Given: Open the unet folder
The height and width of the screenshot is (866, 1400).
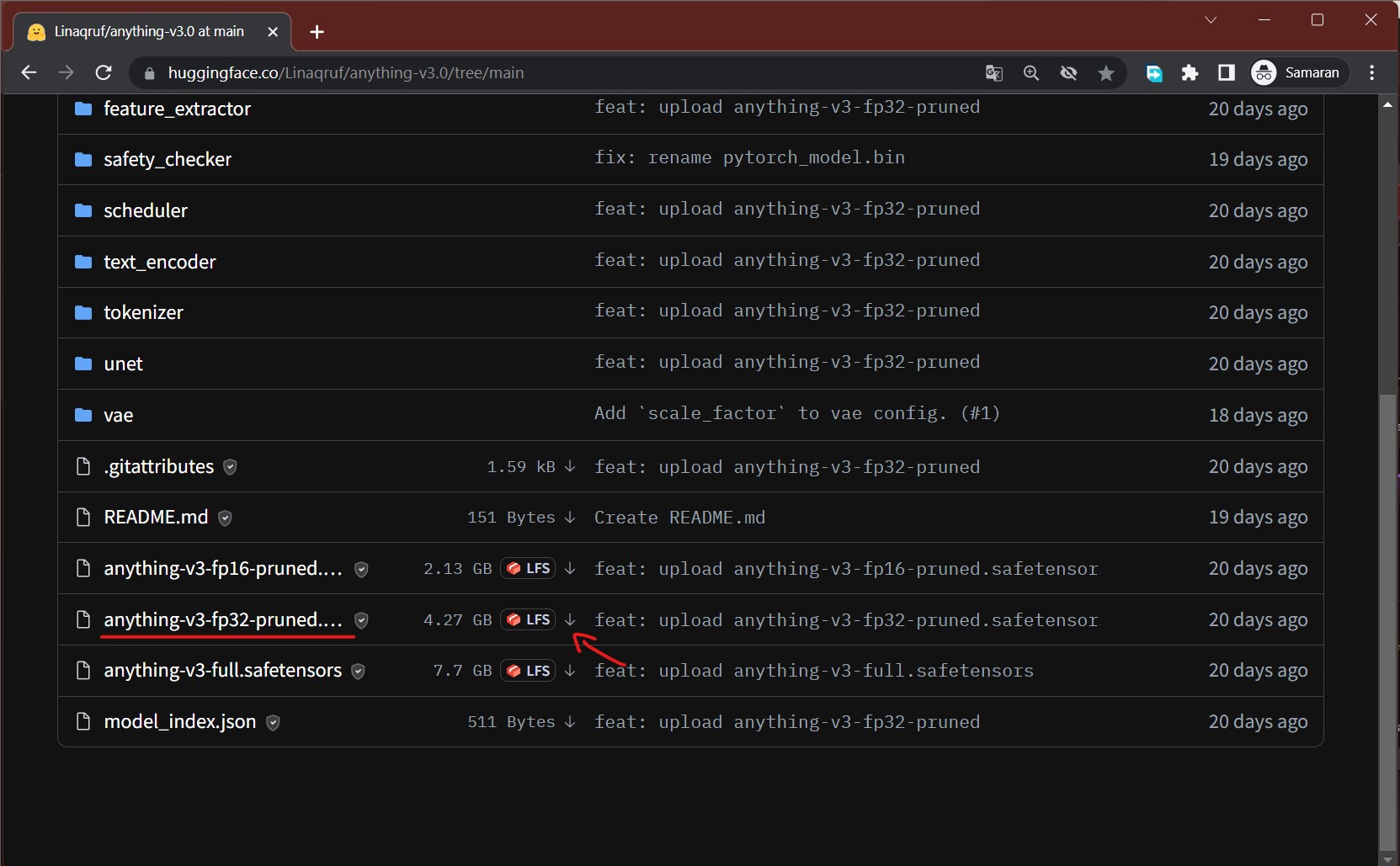Looking at the screenshot, I should click(123, 364).
